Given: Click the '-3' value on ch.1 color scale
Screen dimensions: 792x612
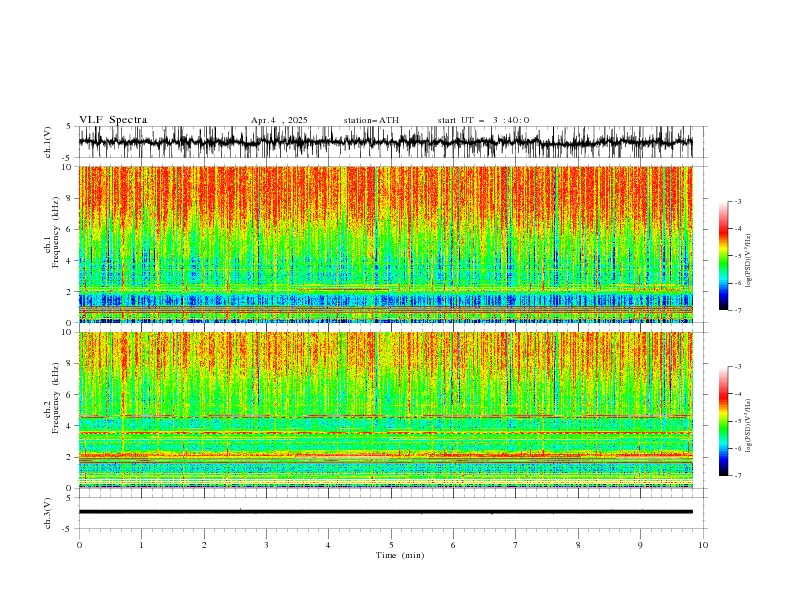Looking at the screenshot, I should coord(737,201).
